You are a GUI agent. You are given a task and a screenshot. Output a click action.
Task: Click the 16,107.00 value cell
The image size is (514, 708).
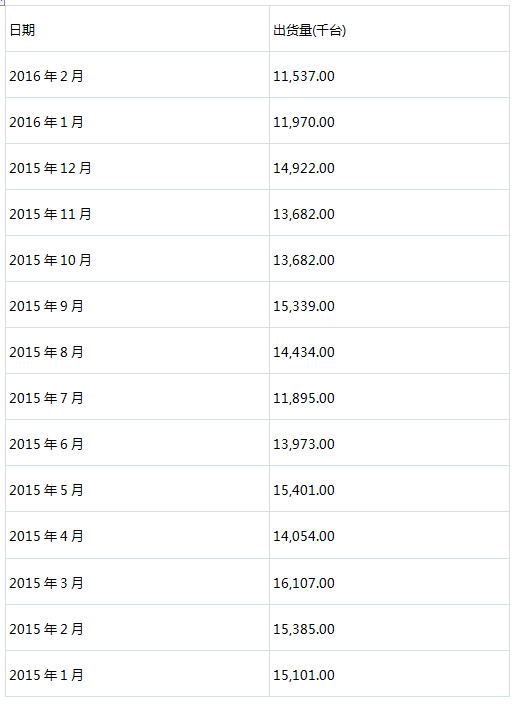tap(389, 582)
